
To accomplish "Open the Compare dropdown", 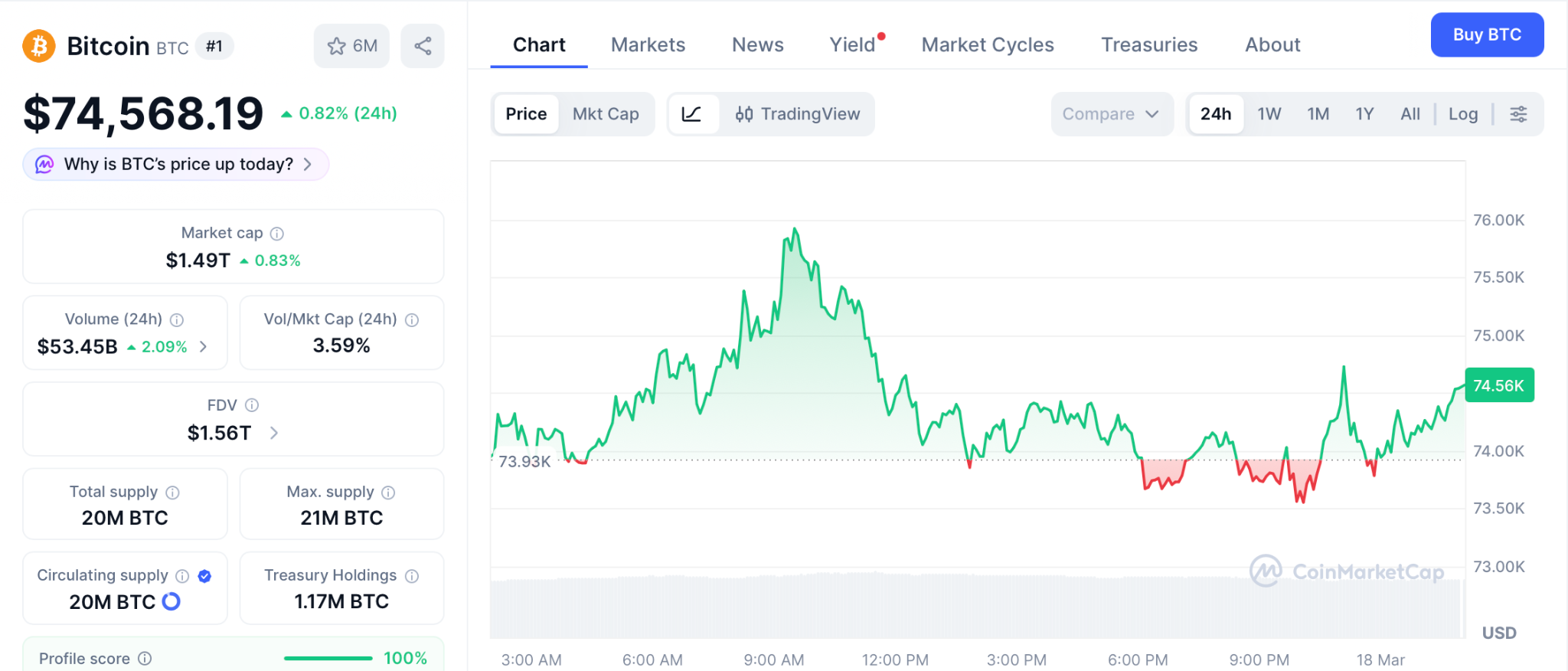I will coord(1110,114).
